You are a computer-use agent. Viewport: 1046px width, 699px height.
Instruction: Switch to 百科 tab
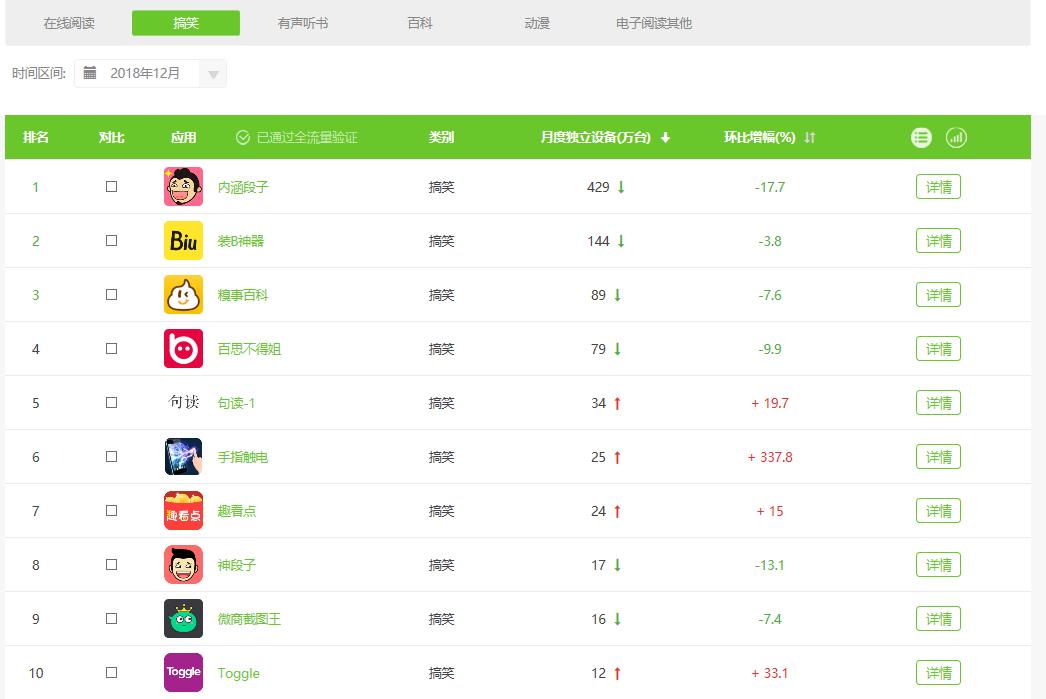(420, 23)
